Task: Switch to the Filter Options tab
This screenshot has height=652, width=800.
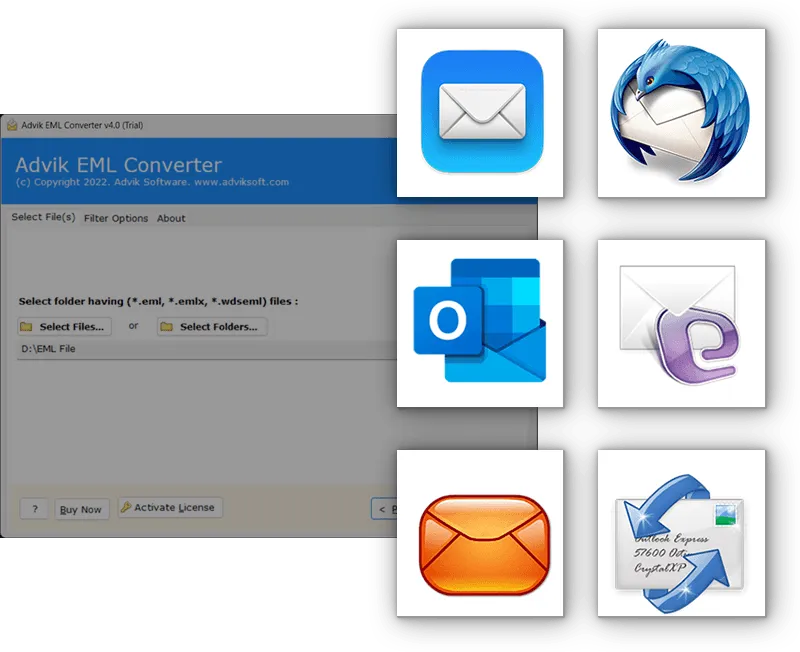Action: click(116, 218)
